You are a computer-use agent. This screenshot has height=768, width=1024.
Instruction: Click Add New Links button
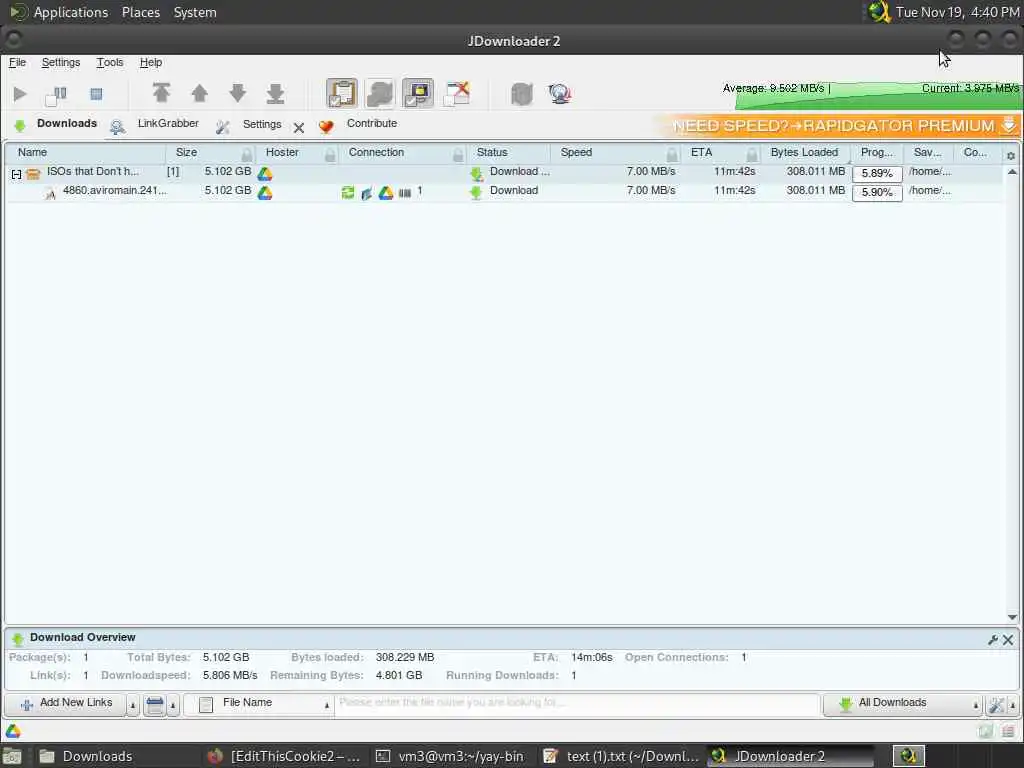pos(65,704)
